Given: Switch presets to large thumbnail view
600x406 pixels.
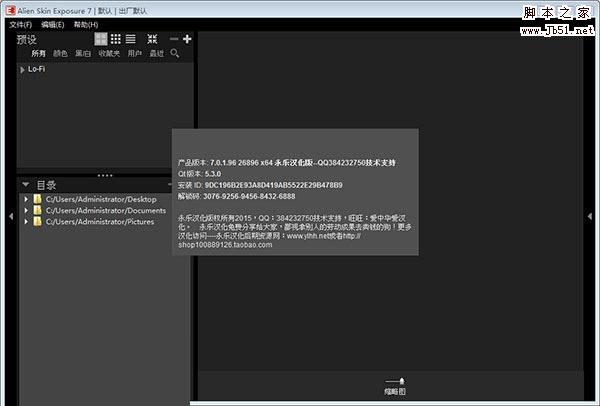Looking at the screenshot, I should pyautogui.click(x=101, y=39).
